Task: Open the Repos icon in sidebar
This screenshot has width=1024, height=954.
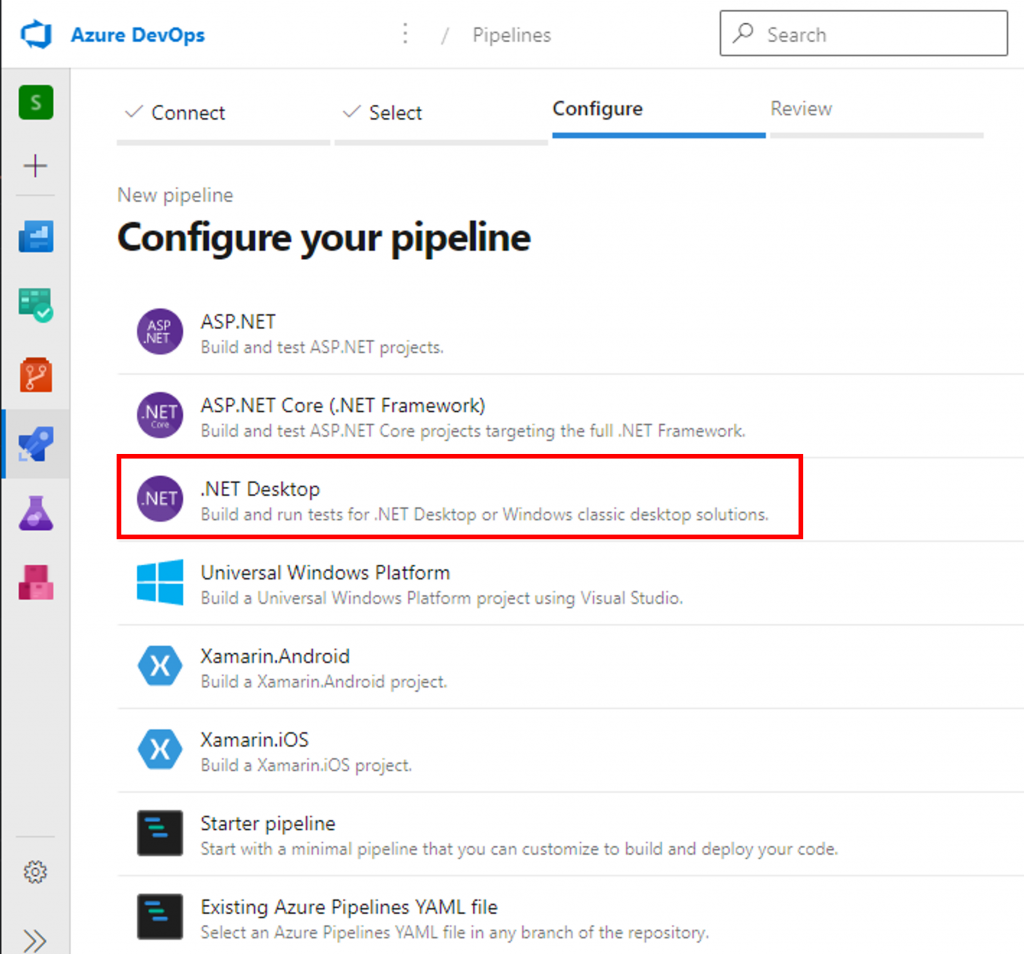Action: [36, 374]
